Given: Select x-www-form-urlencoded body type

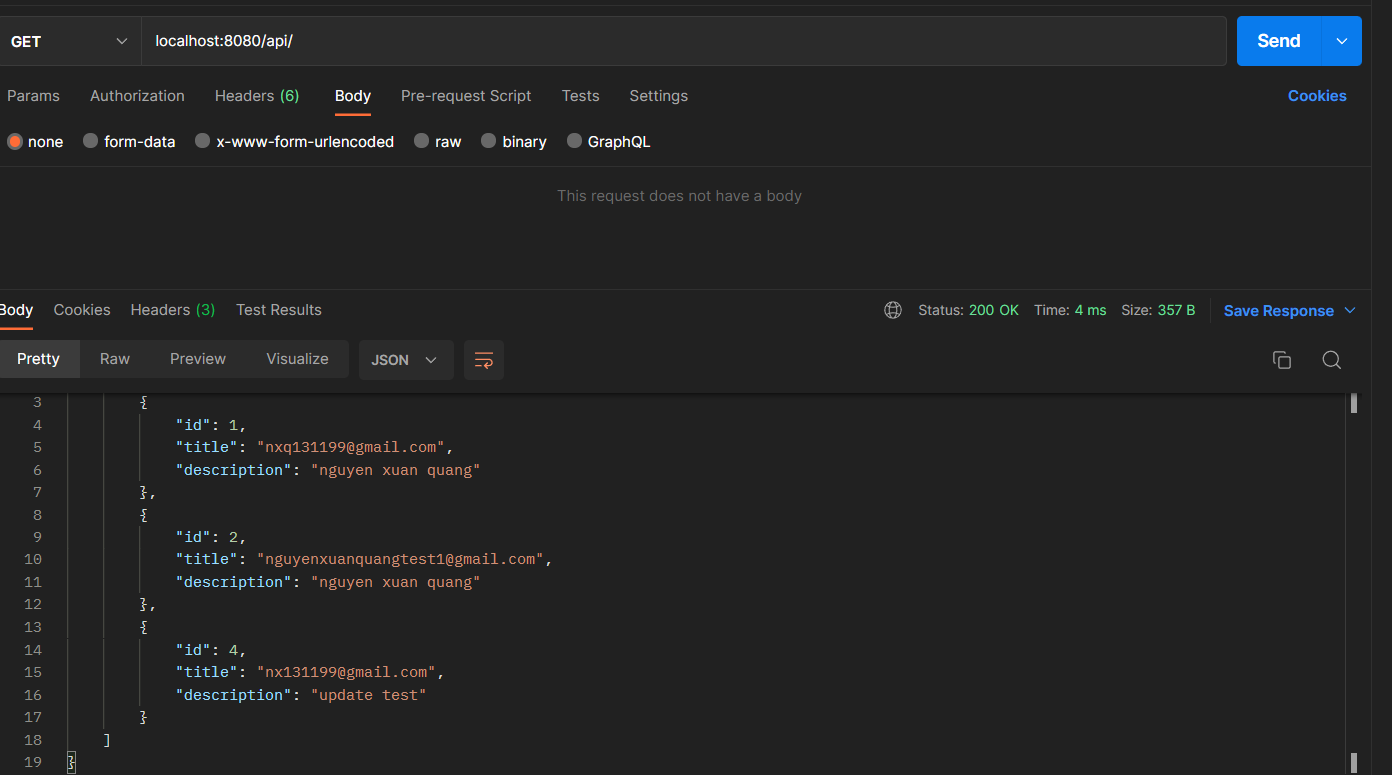Looking at the screenshot, I should (x=203, y=142).
